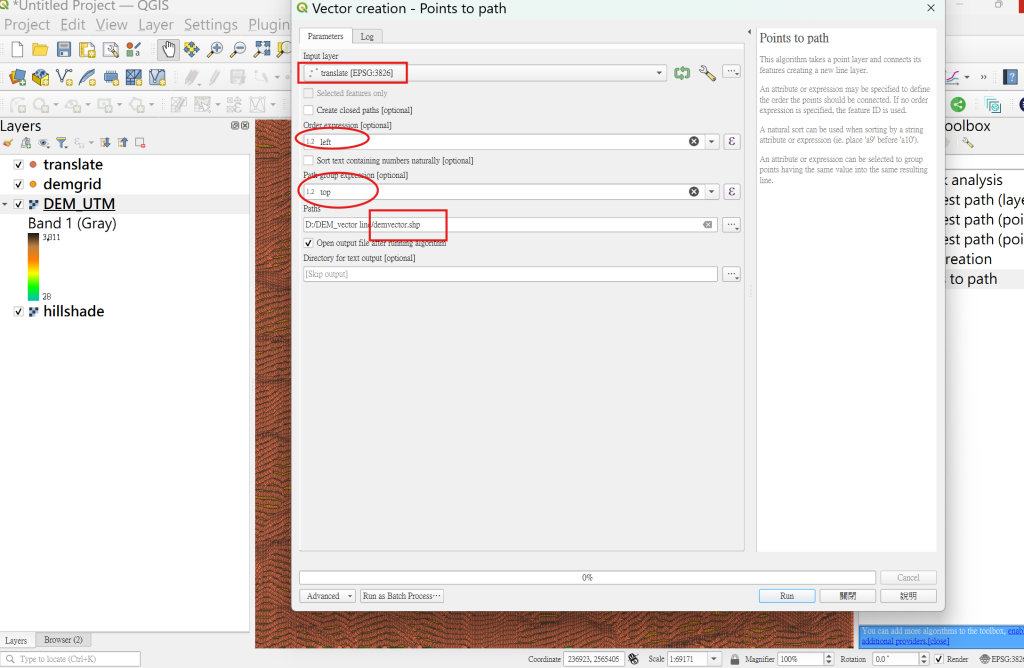
Task: Toggle visibility of the DEM_UTM layer
Action: (18, 204)
